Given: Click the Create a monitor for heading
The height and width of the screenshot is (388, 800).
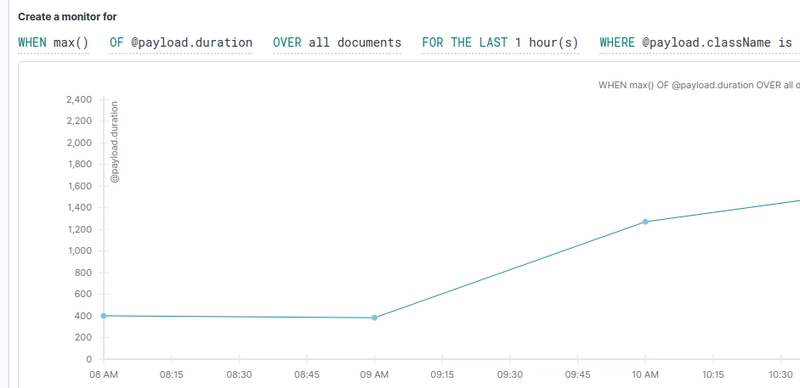Looking at the screenshot, I should [x=67, y=17].
